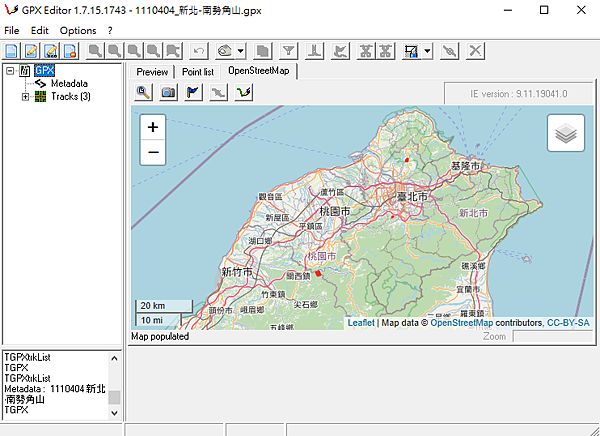Viewport: 600px width, 436px height.
Task: Click the disabled Copy pages toolbar icon
Action: [x=263, y=51]
